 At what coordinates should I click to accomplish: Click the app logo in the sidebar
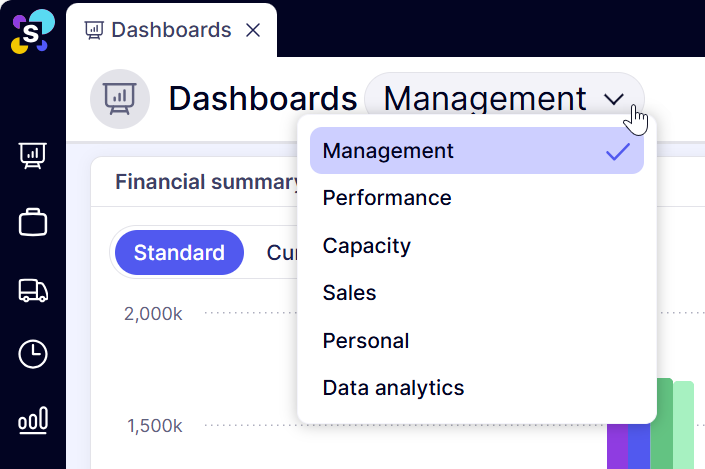(x=33, y=30)
